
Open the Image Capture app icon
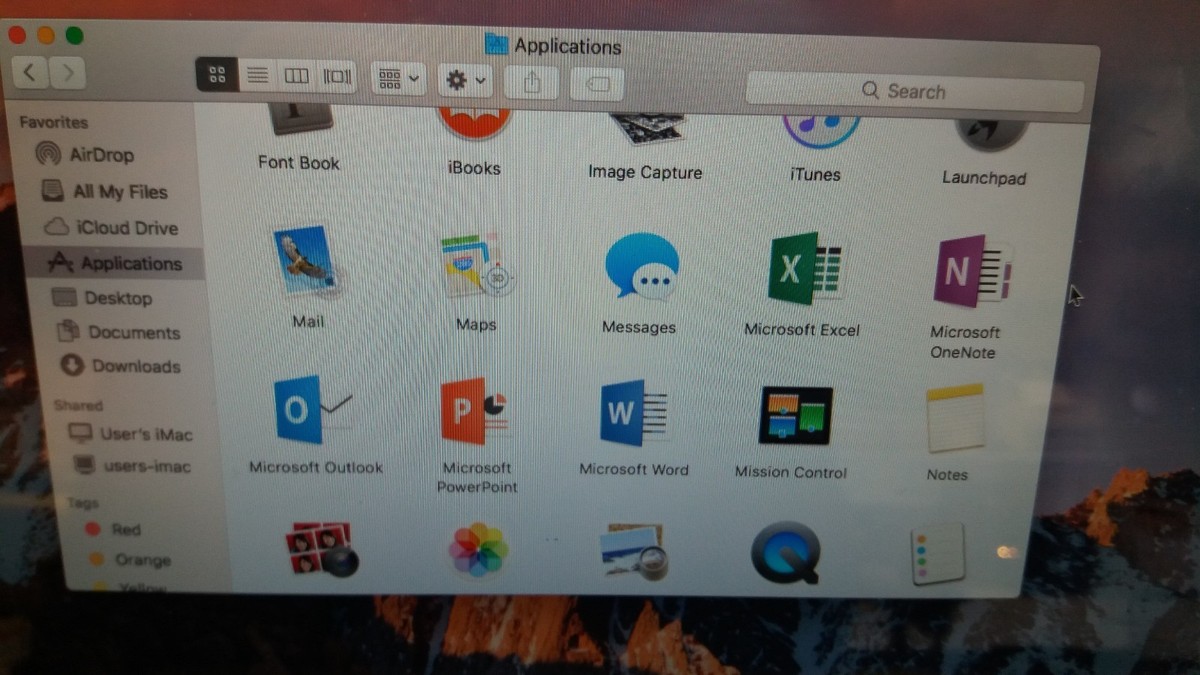(x=647, y=128)
